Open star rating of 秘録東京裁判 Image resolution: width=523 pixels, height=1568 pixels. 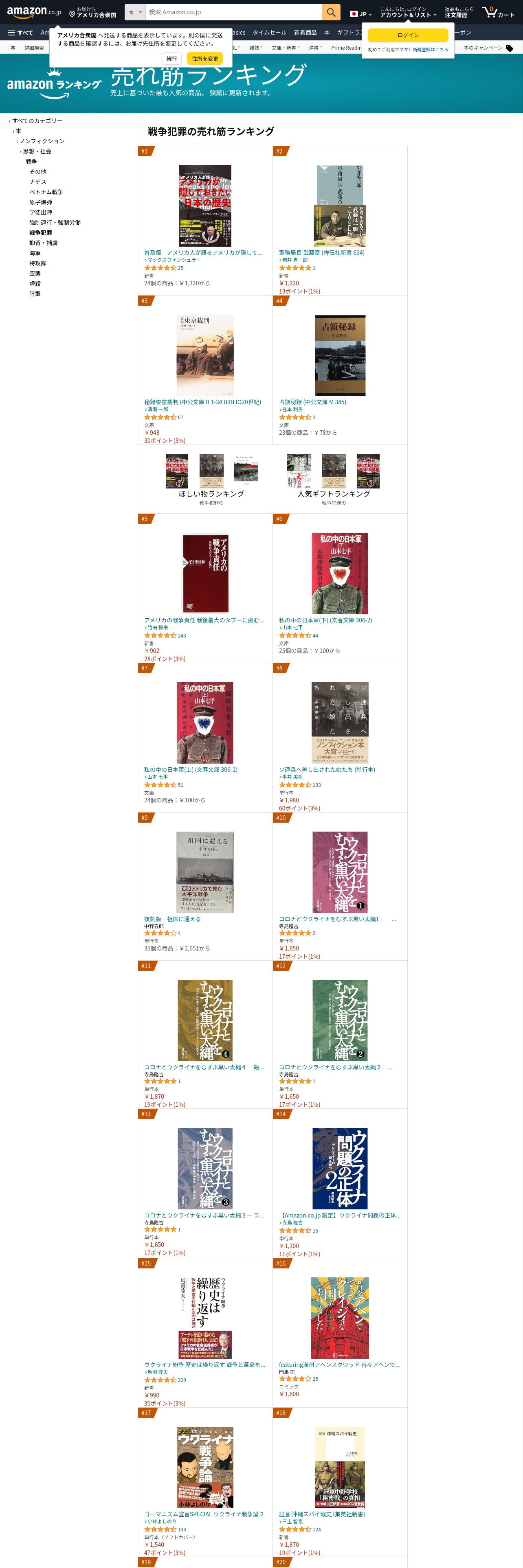[160, 418]
